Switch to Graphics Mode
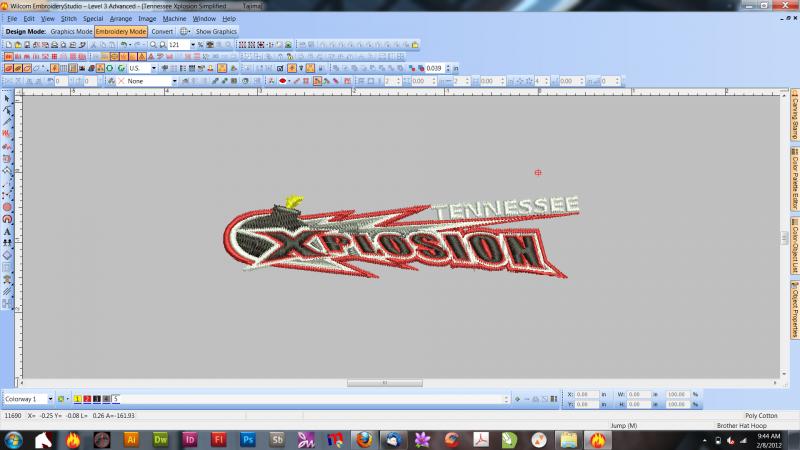 71,32
